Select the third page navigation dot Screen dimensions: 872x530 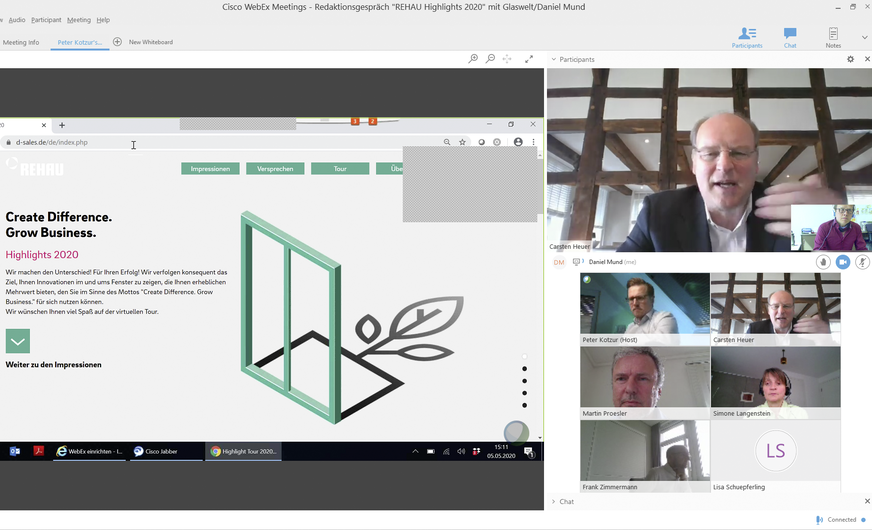(524, 381)
